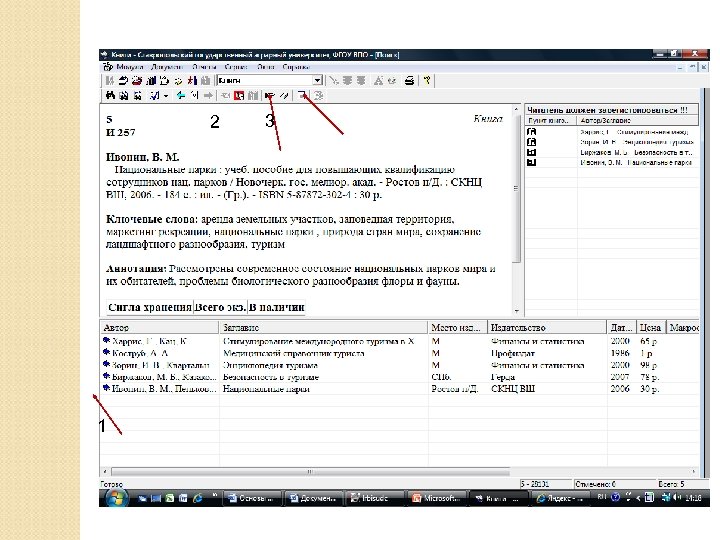Screen dimensions: 720x540
Task: Click the Профиздат publisher cell
Action: pyautogui.click(x=513, y=354)
